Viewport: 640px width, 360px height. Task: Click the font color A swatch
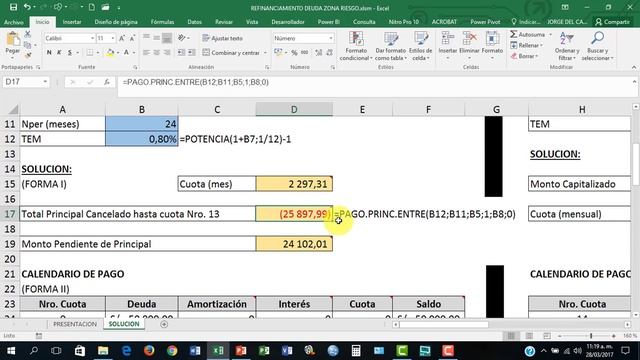pos(127,53)
